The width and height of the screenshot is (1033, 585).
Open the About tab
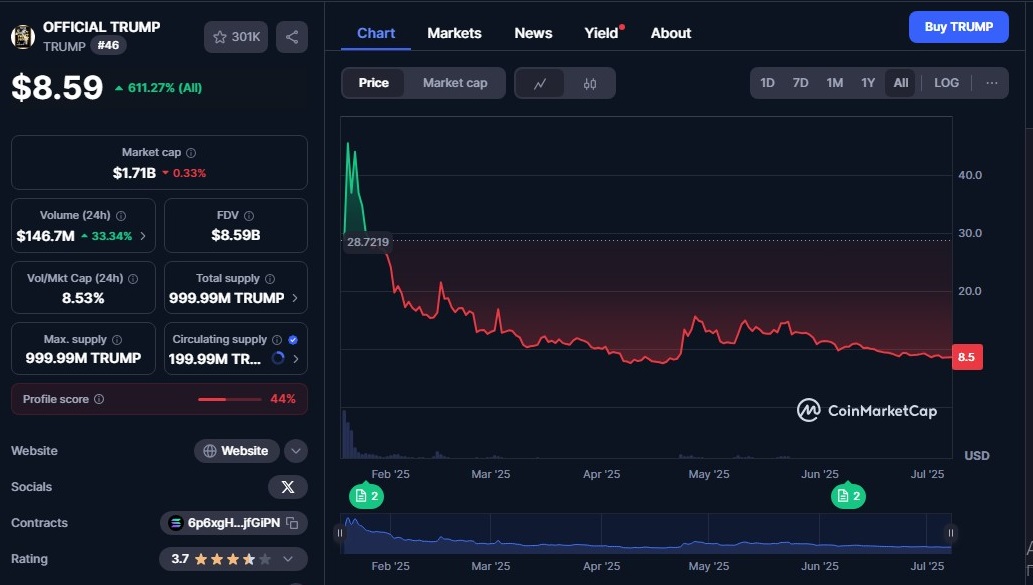pyautogui.click(x=671, y=33)
